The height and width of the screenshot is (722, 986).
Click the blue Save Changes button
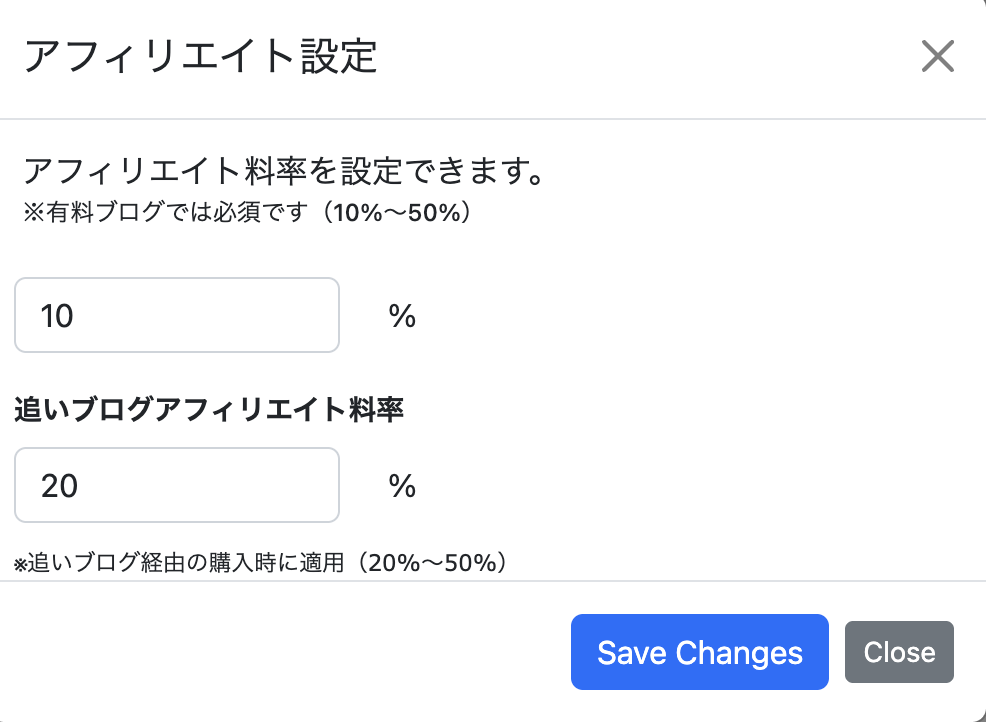(x=699, y=652)
